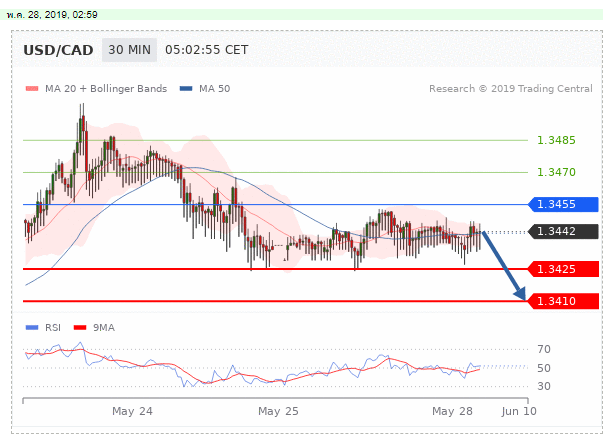603x438 pixels.
Task: Select the USD/CAD pair title
Action: 58,50
